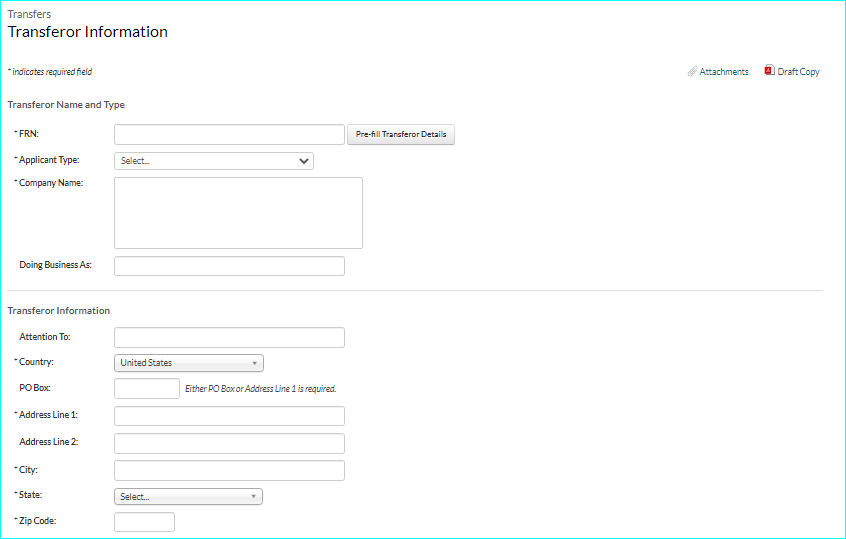Click the 'Transferor Name and Type' section heading
Screen dimensions: 846x539
(x=66, y=105)
